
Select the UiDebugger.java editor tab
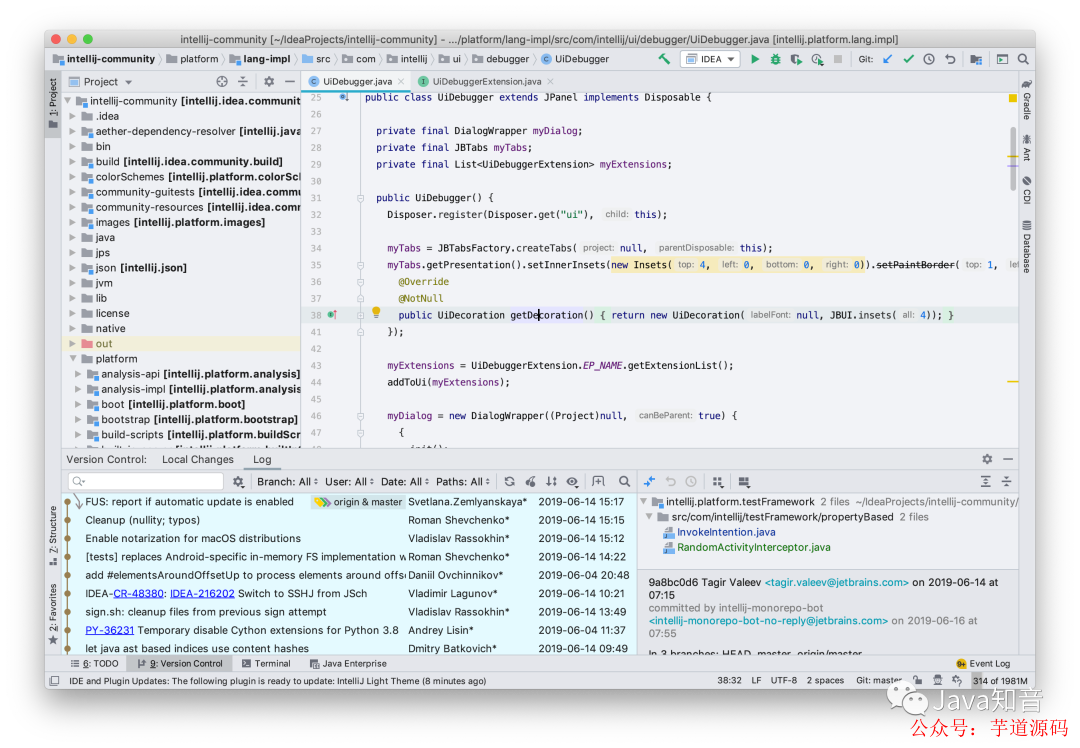point(357,81)
